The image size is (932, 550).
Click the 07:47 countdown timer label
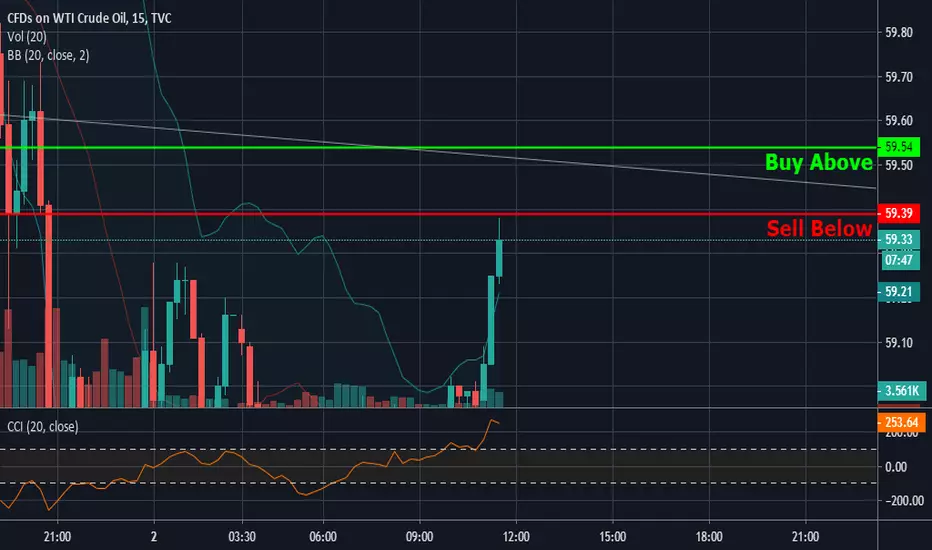point(898,260)
